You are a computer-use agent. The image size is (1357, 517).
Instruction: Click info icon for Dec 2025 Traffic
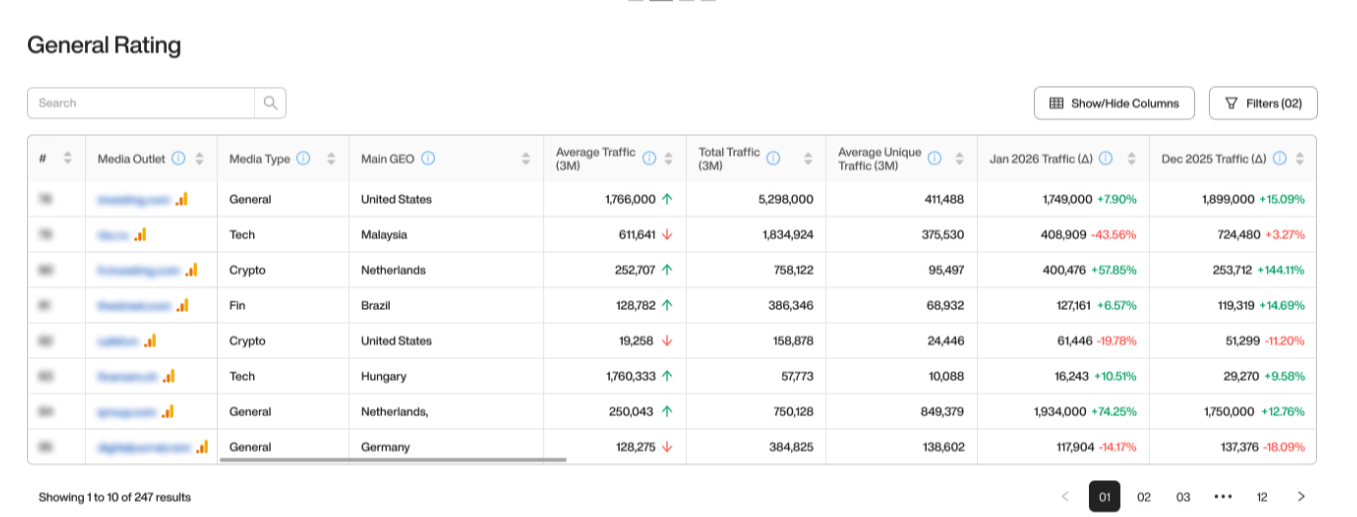pos(1276,158)
